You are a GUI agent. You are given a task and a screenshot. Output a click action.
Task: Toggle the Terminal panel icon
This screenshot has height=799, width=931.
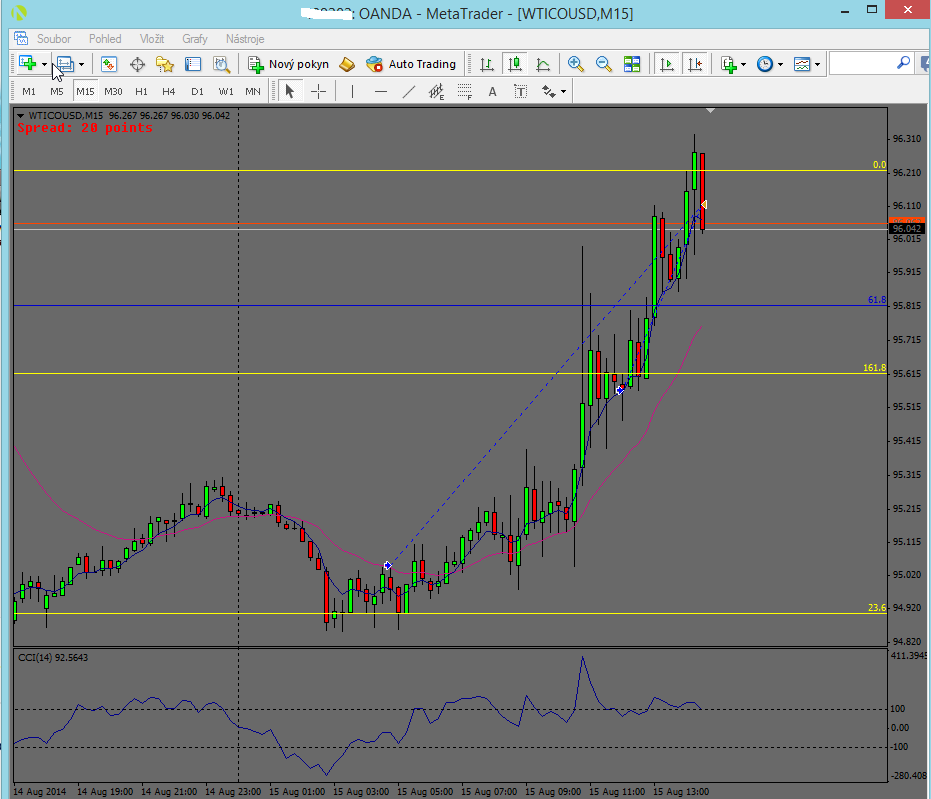click(193, 64)
